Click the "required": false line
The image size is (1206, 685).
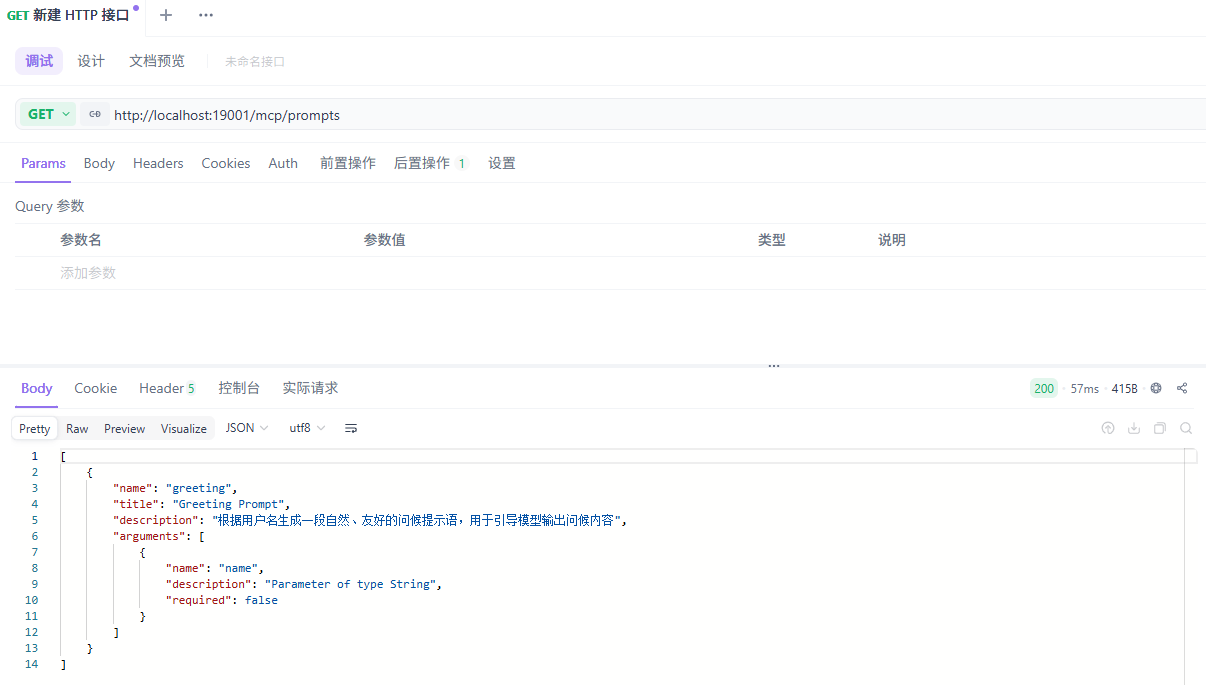tap(222, 600)
